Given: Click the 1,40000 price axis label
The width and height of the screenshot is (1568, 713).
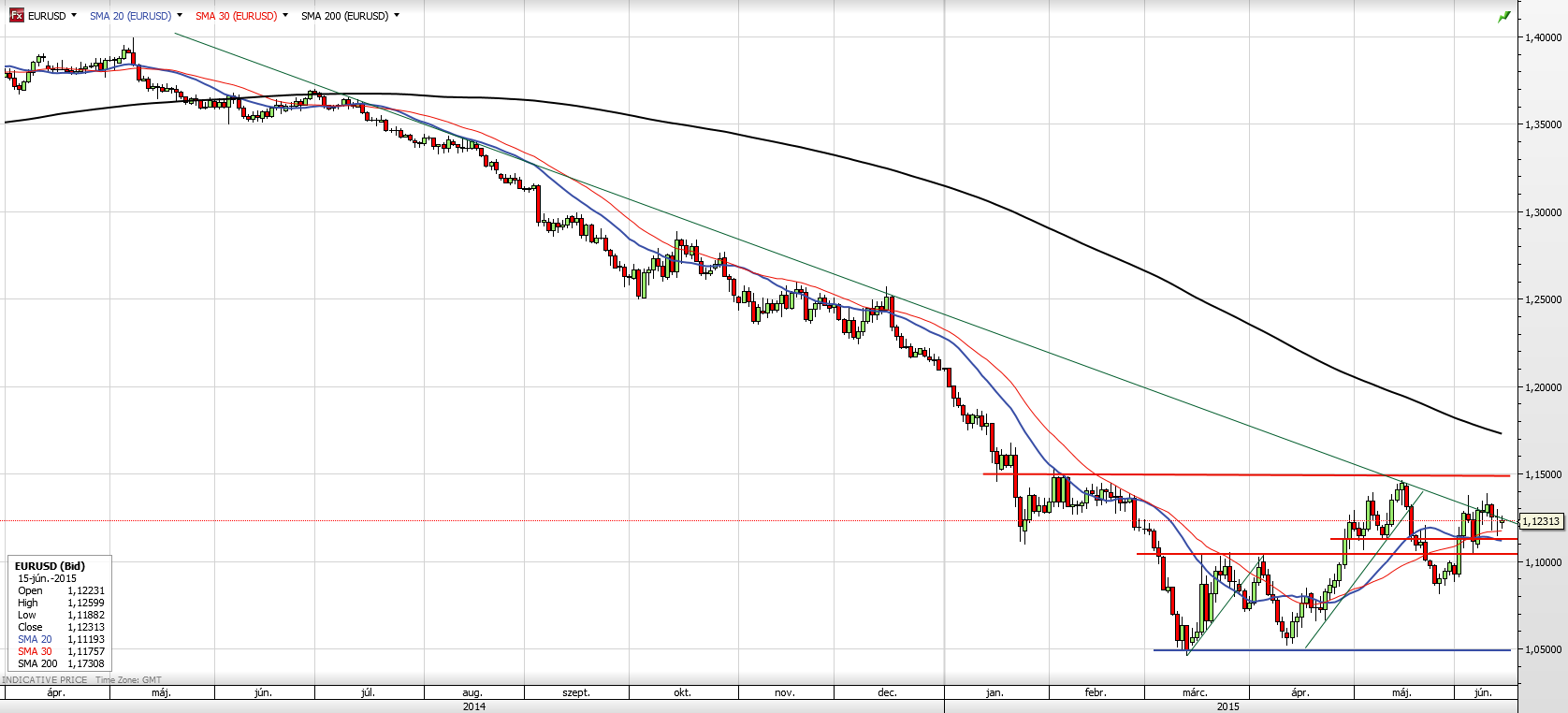Looking at the screenshot, I should pyautogui.click(x=1544, y=37).
